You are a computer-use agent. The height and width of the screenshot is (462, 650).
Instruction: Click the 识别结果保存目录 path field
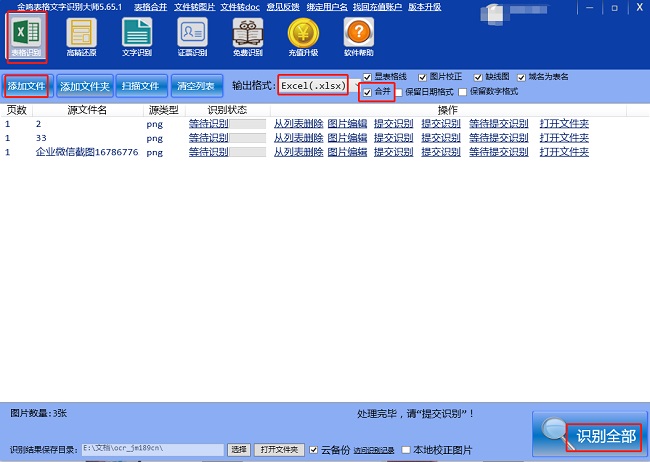pyautogui.click(x=153, y=450)
